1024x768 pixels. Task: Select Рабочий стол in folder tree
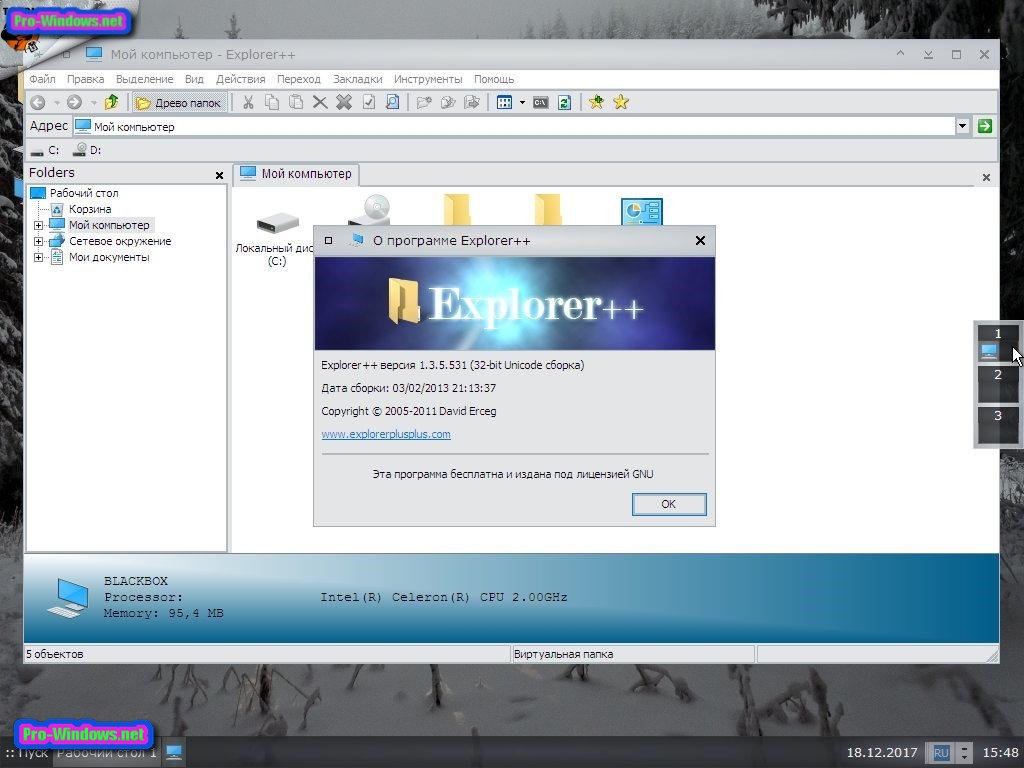[x=84, y=193]
